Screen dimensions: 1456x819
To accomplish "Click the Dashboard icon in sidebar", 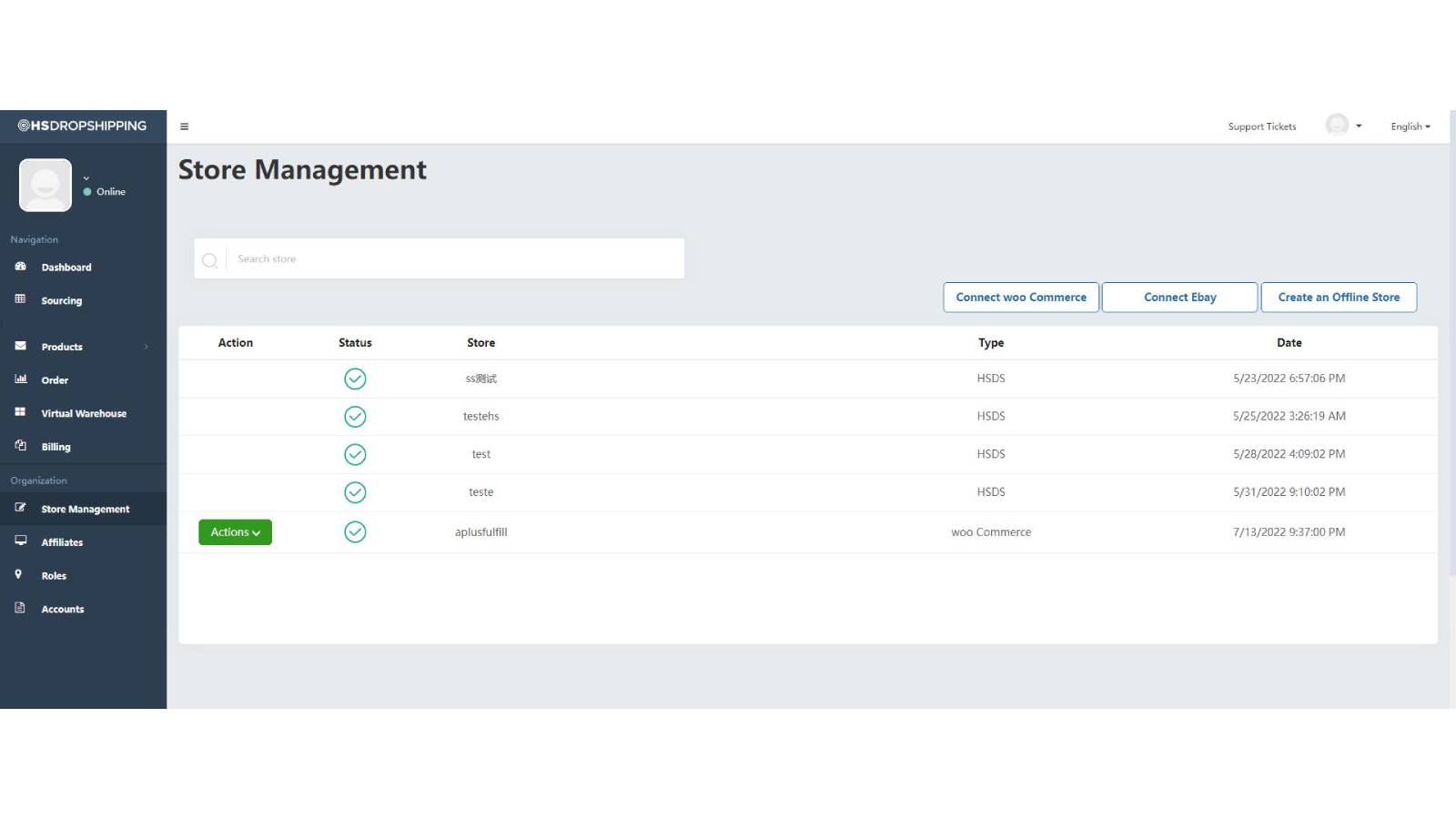I will coord(20,266).
